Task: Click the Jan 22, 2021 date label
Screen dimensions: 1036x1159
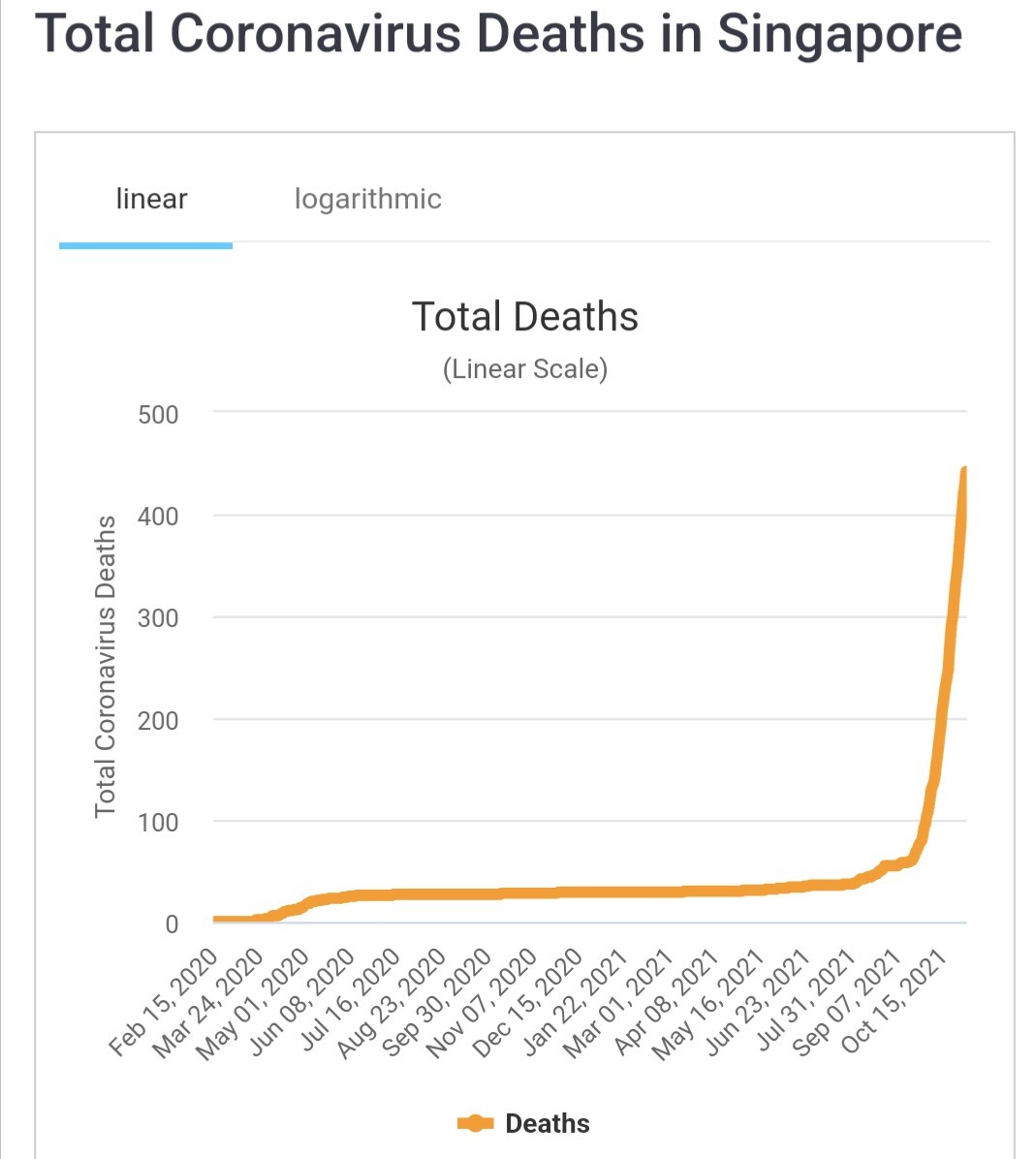Action: pos(576,1003)
